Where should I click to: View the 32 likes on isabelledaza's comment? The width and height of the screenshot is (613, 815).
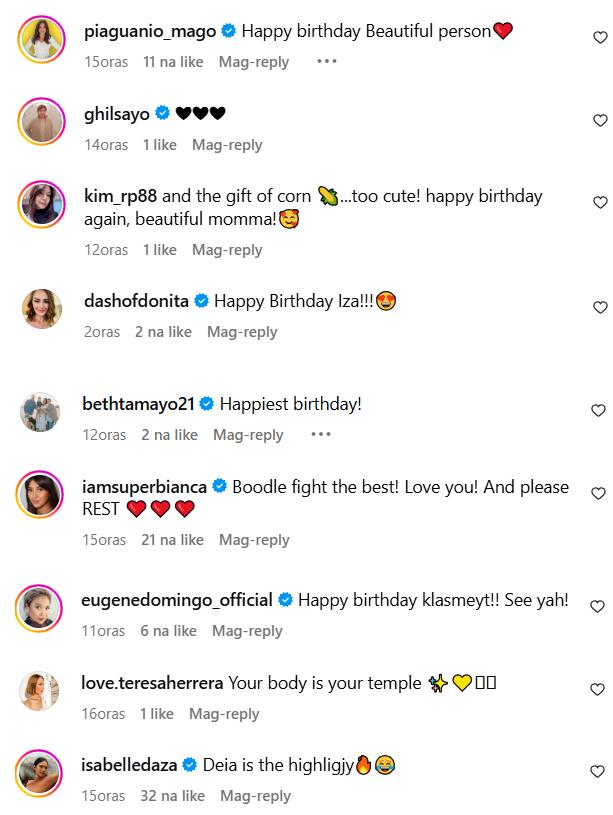click(173, 796)
